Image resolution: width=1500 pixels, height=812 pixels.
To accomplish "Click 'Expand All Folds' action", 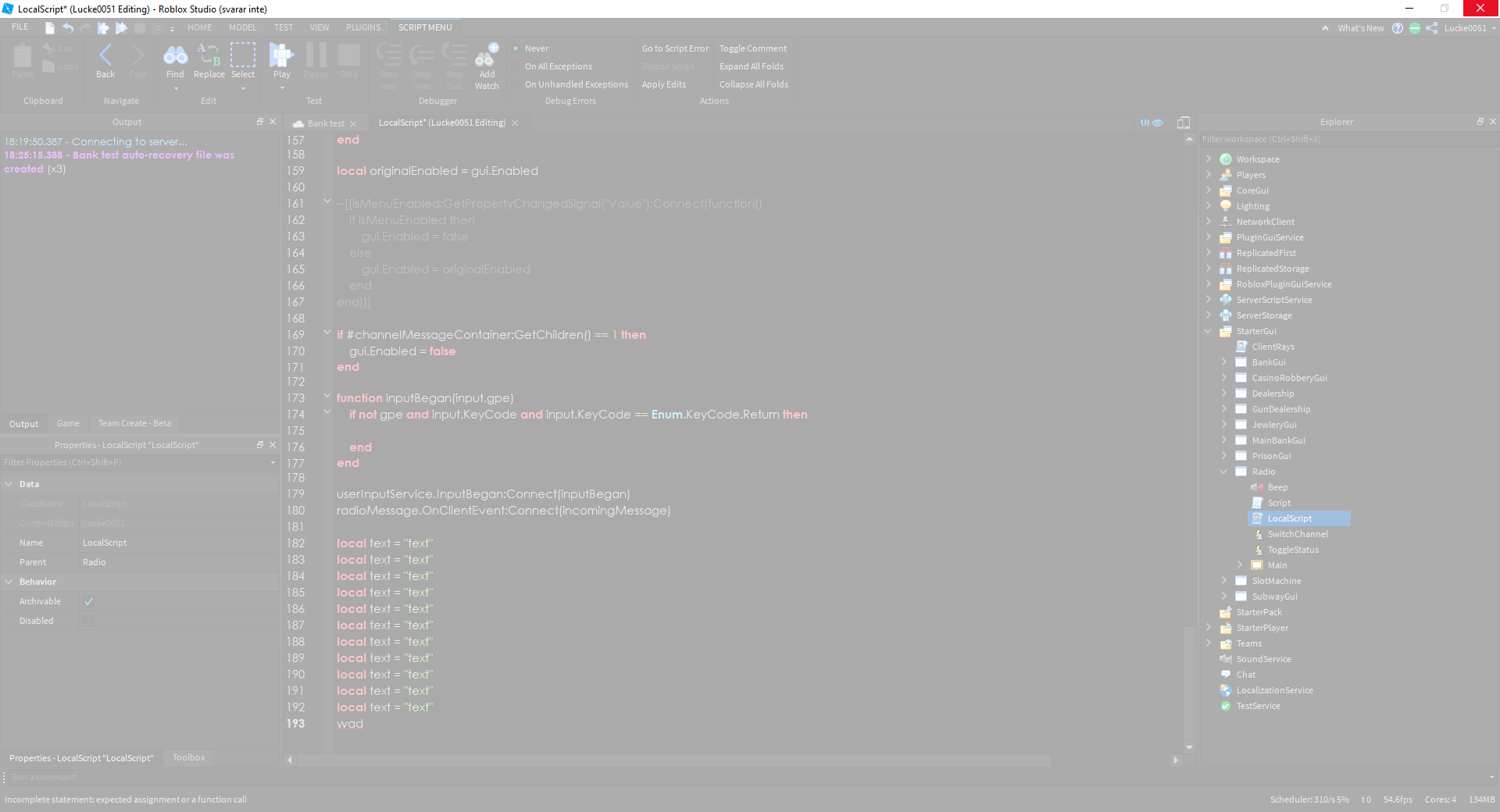I will [x=751, y=66].
